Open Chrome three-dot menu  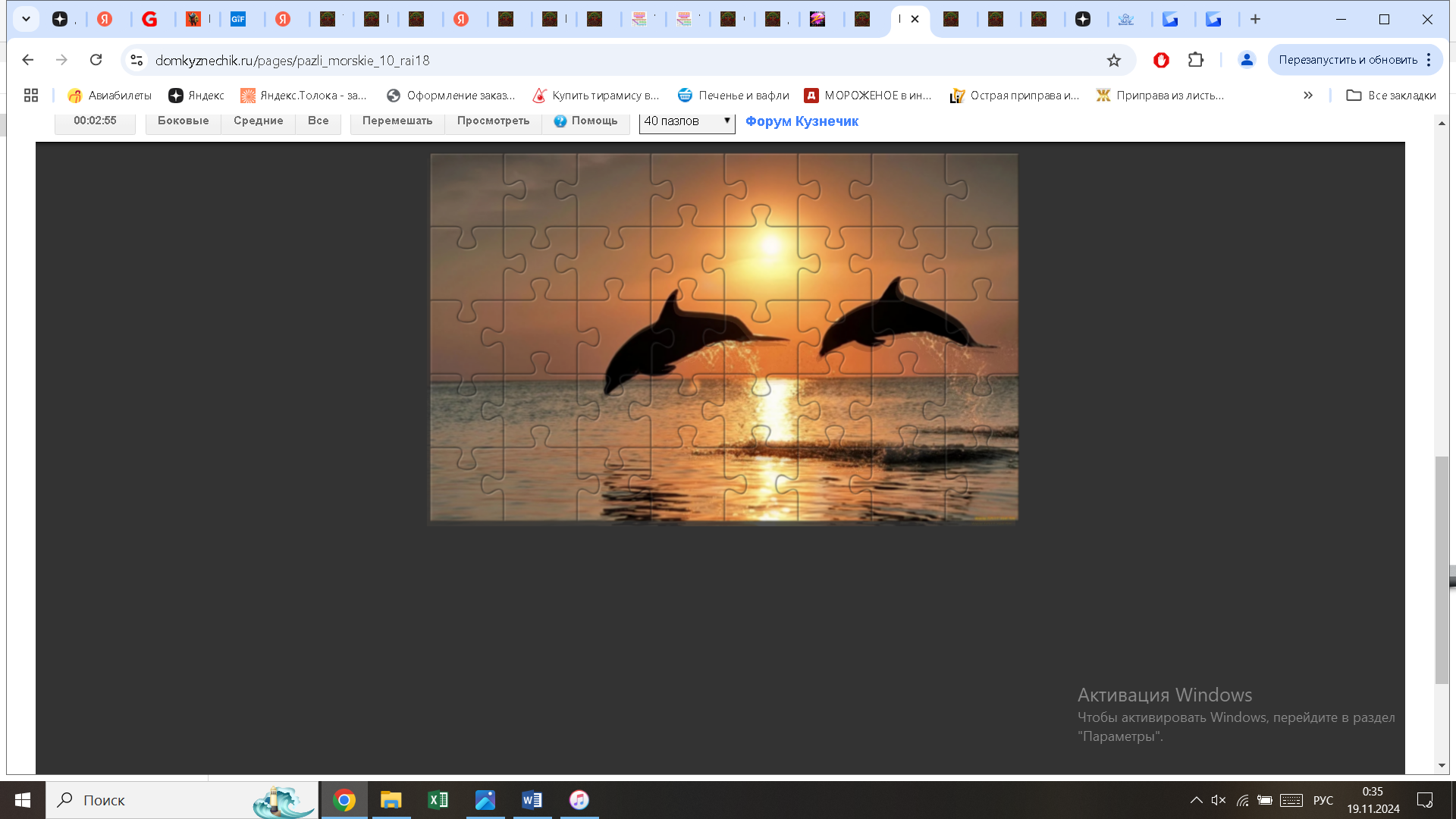tap(1429, 60)
